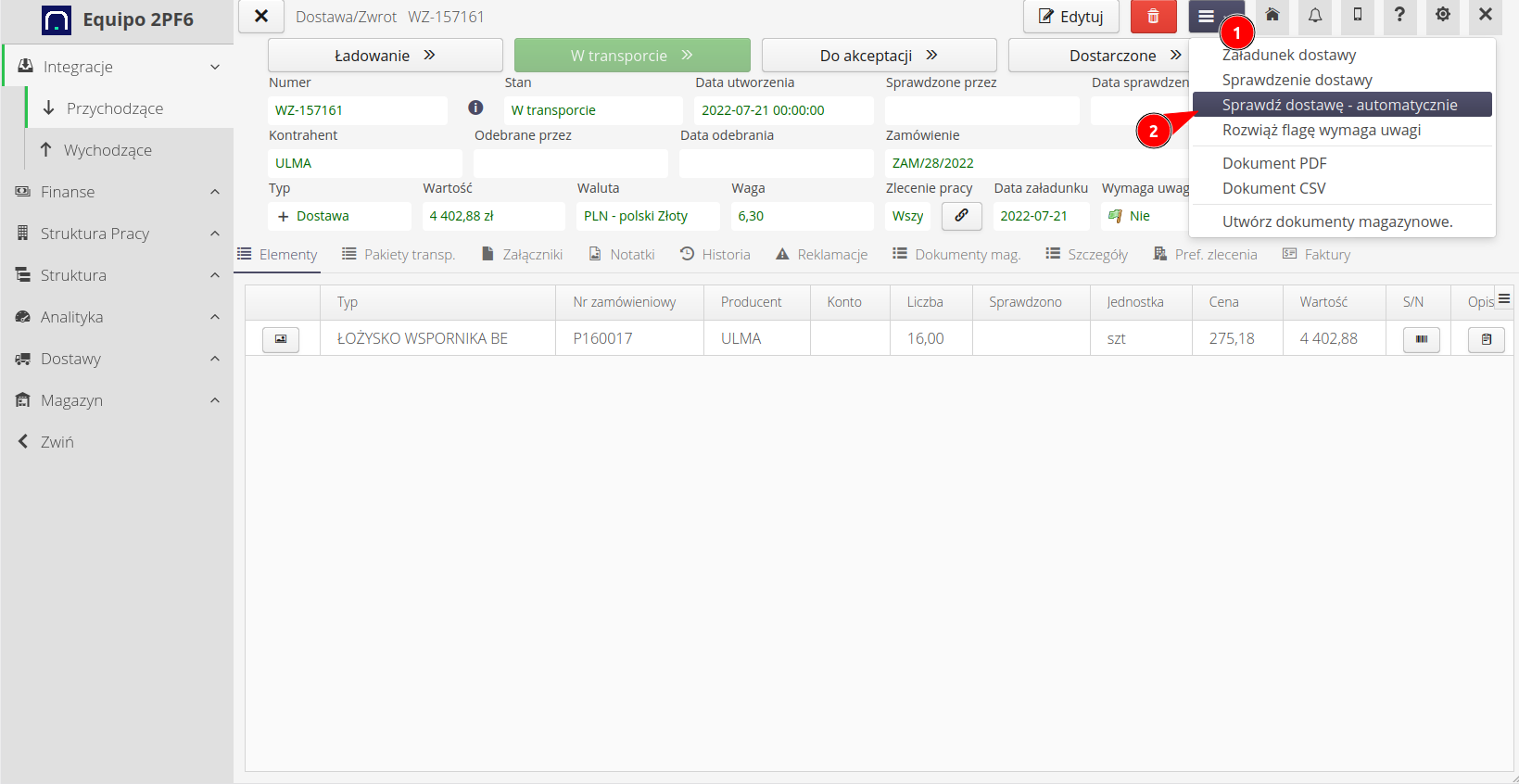Click the Numer field WZ-157161
The height and width of the screenshot is (784, 1519).
pos(358,110)
